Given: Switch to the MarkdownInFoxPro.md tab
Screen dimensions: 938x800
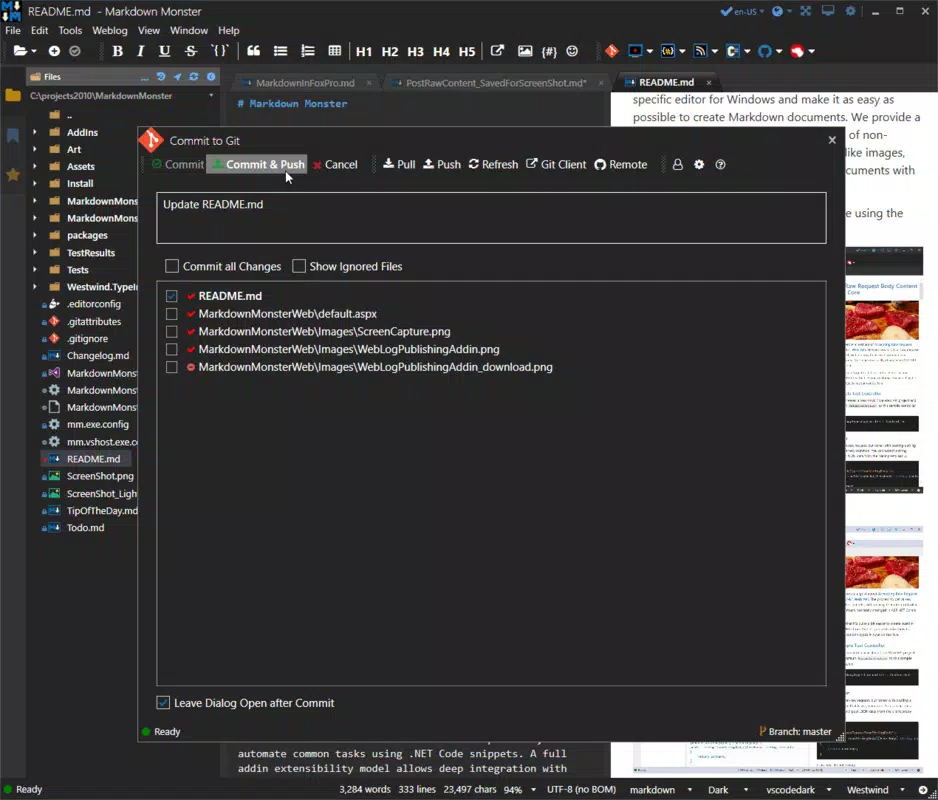Looking at the screenshot, I should coord(305,83).
